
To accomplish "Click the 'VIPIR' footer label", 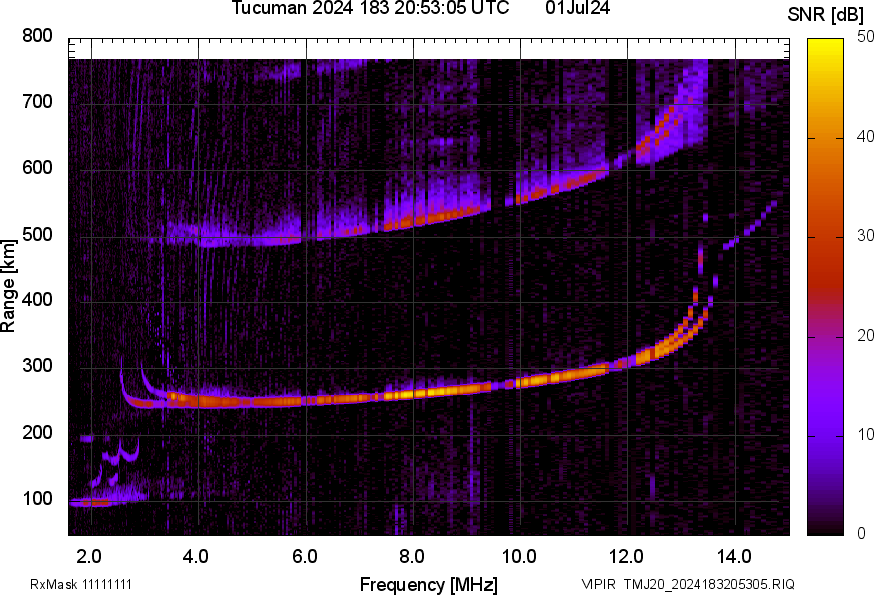I will point(599,584).
